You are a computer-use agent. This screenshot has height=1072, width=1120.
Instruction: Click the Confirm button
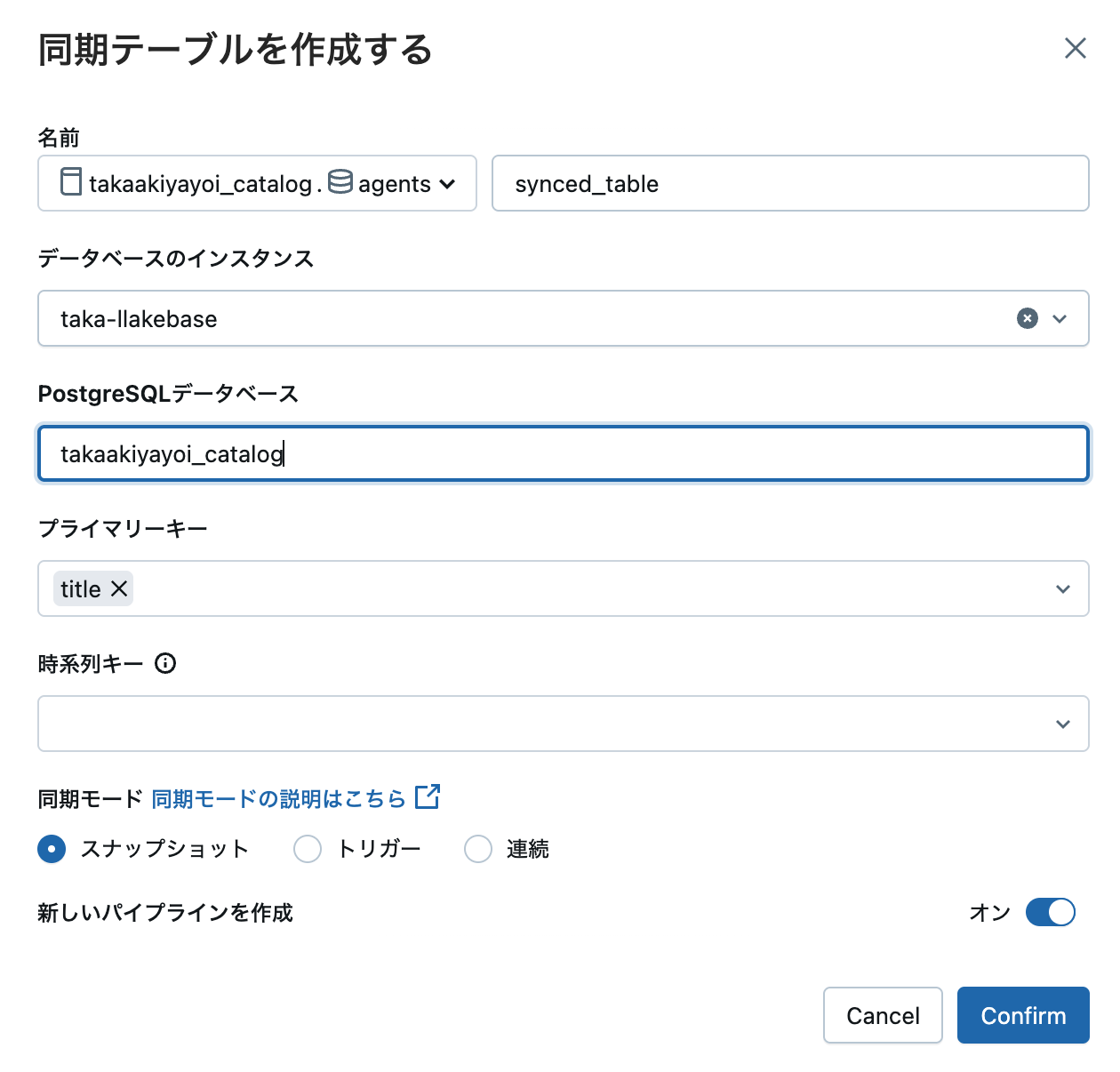1022,1015
